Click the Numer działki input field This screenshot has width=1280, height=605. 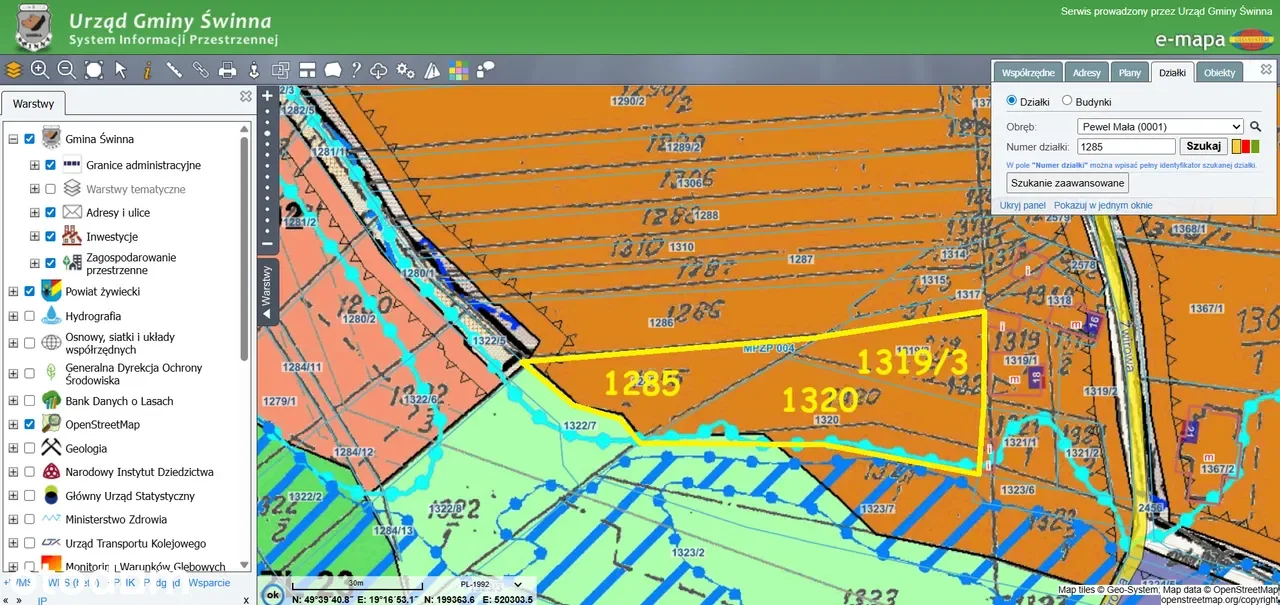coord(1126,147)
